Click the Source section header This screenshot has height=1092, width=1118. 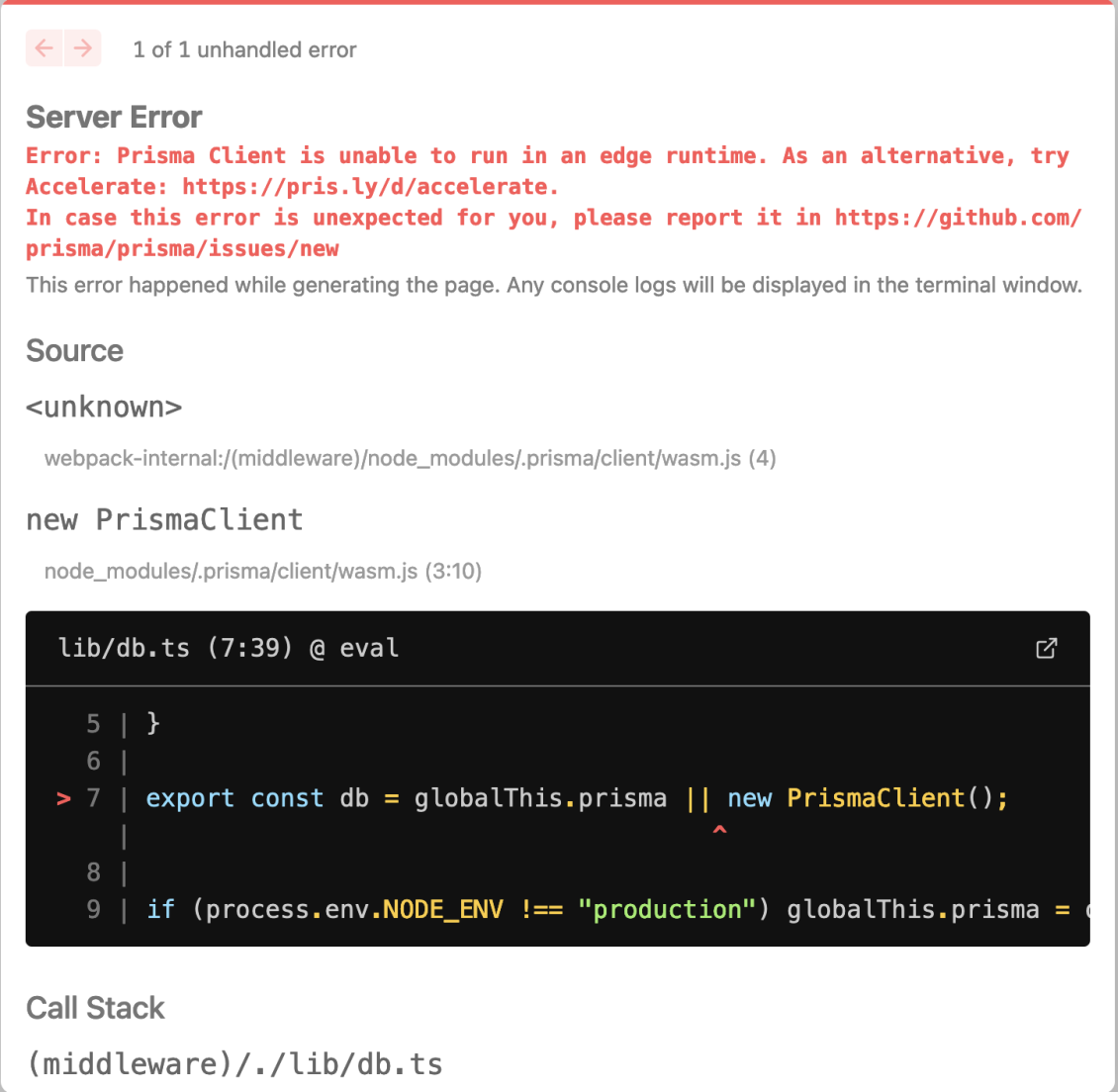pos(74,351)
